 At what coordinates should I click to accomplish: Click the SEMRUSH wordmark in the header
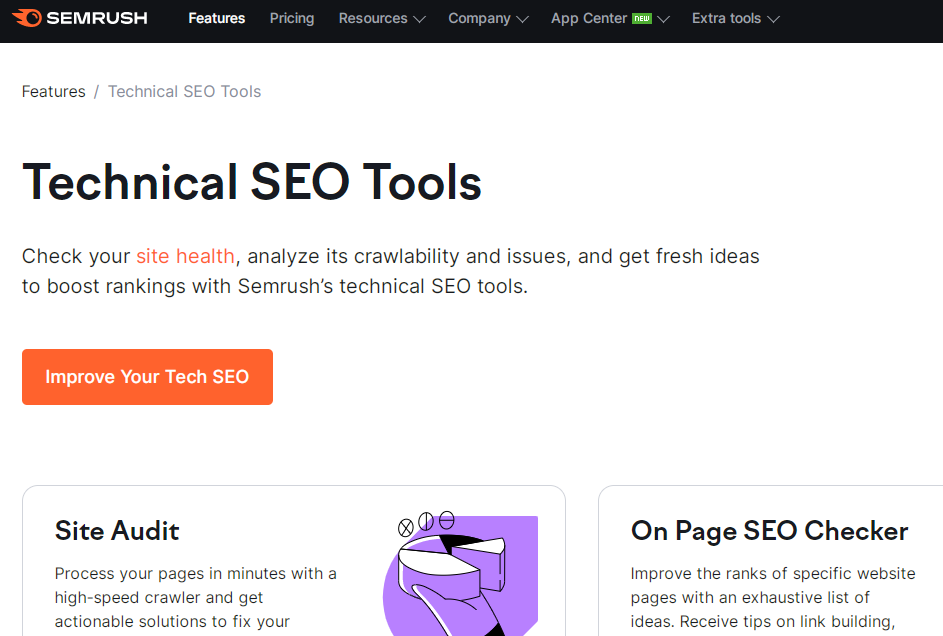pyautogui.click(x=97, y=18)
